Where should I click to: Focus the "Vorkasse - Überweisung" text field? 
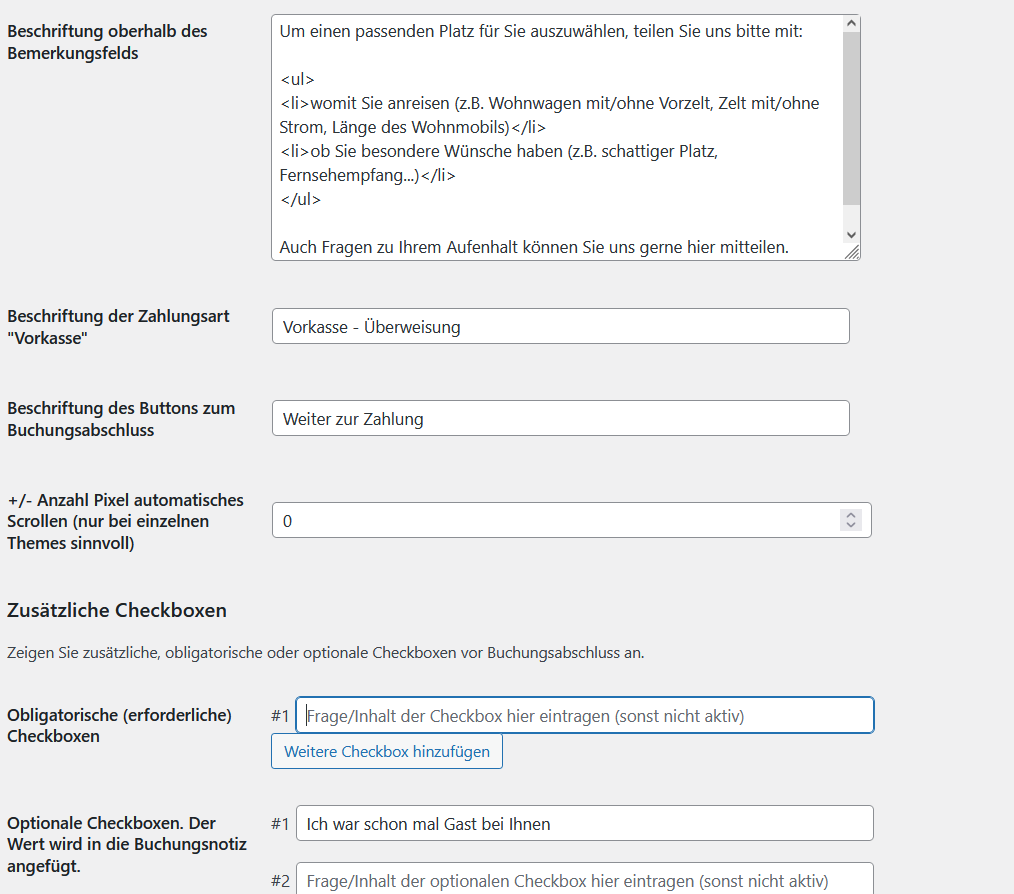click(x=560, y=327)
